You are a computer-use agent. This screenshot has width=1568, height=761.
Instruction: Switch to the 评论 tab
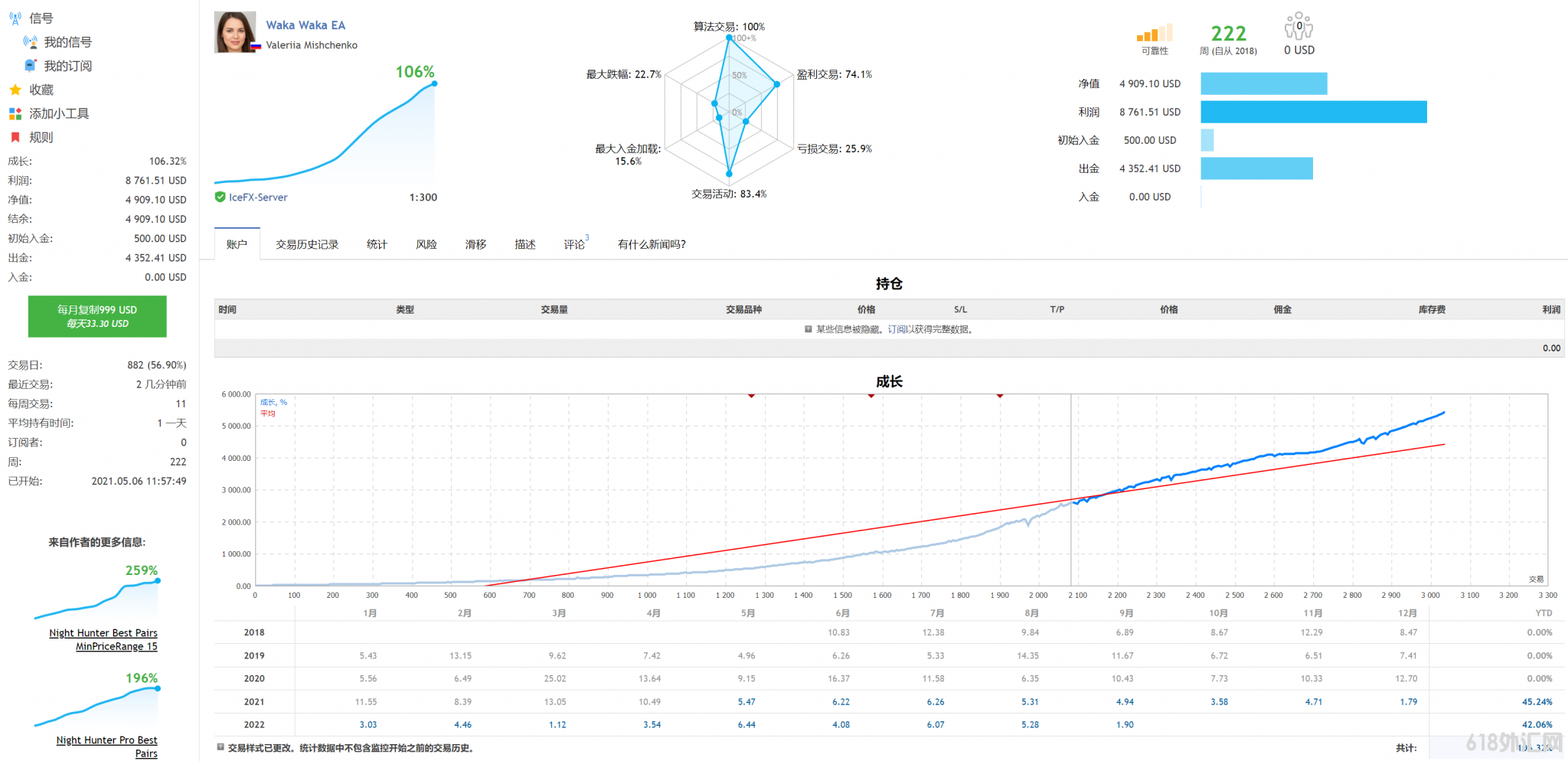coord(576,243)
